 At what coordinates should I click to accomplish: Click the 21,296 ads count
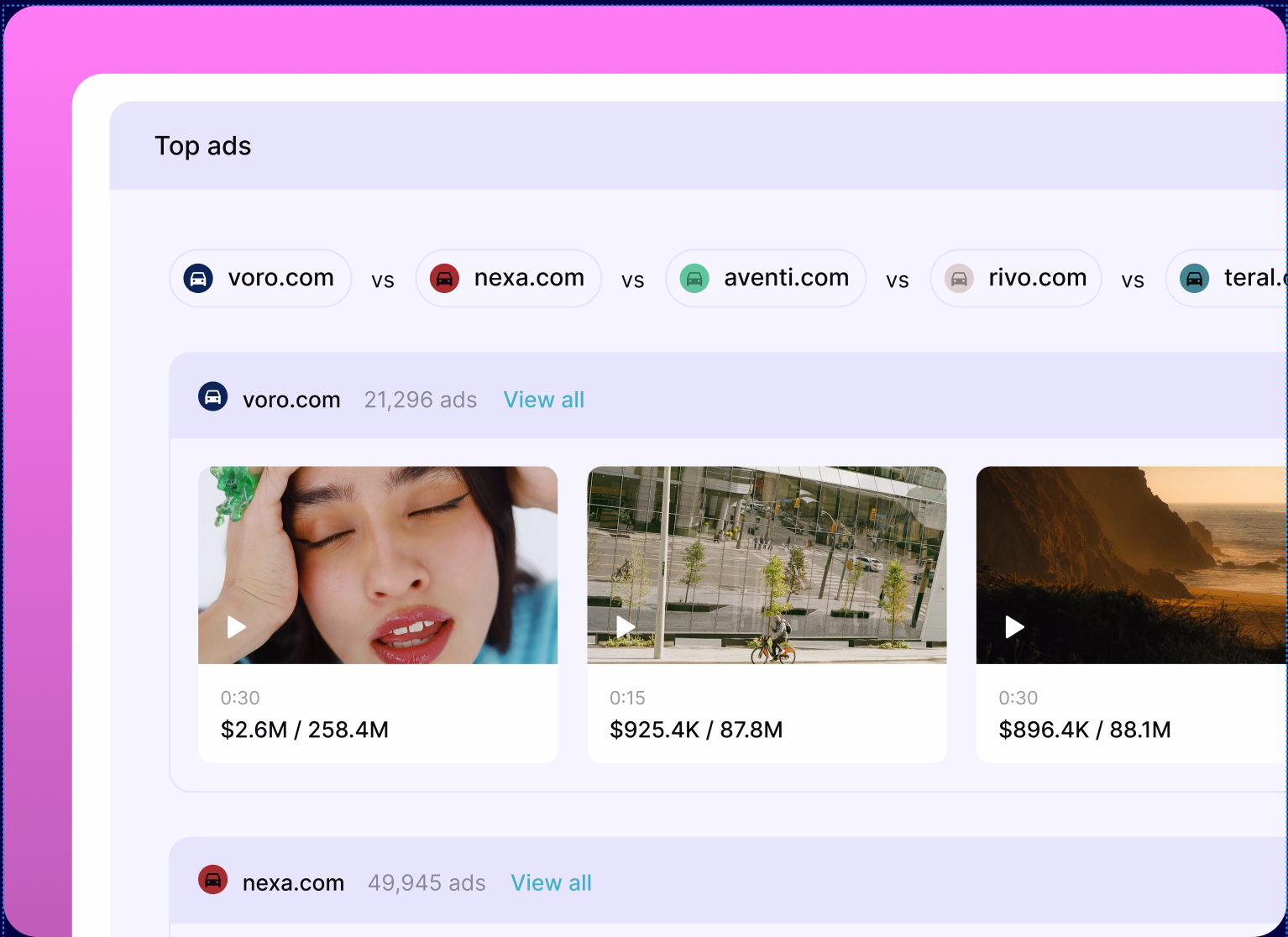pyautogui.click(x=421, y=400)
